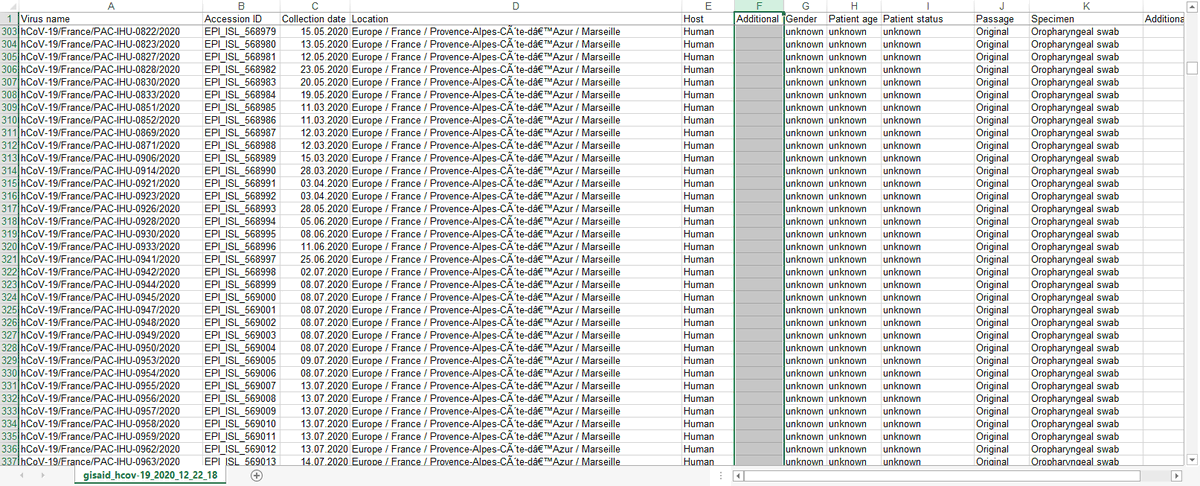Click the horizontal scrollbar left arrow

point(738,475)
